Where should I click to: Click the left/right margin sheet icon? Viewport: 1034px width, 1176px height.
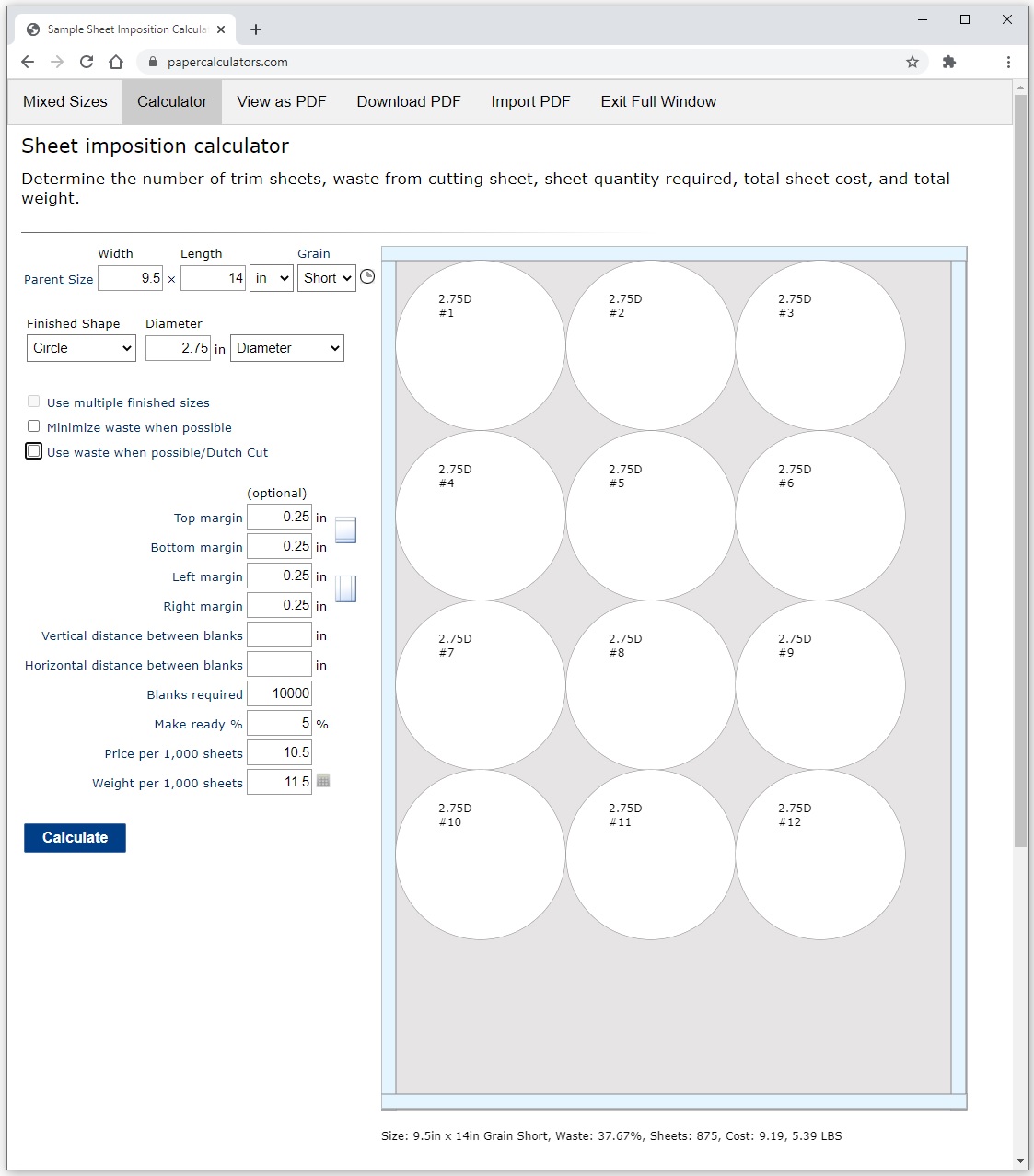pos(345,588)
